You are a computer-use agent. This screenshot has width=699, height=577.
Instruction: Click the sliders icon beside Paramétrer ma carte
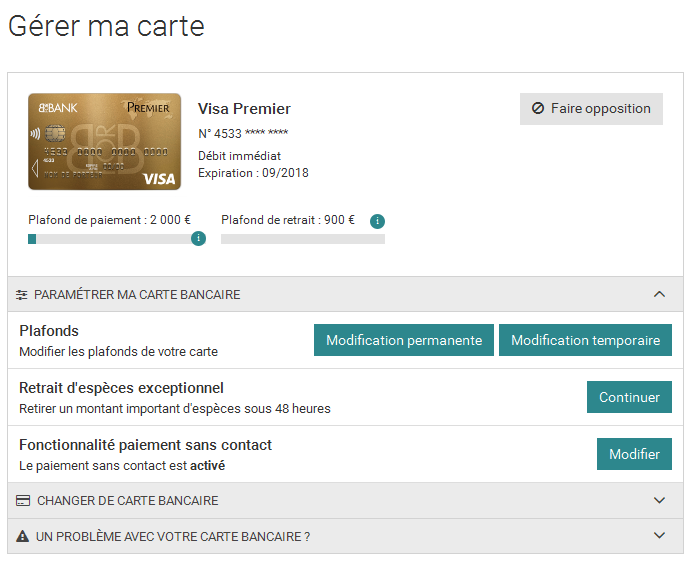click(22, 295)
